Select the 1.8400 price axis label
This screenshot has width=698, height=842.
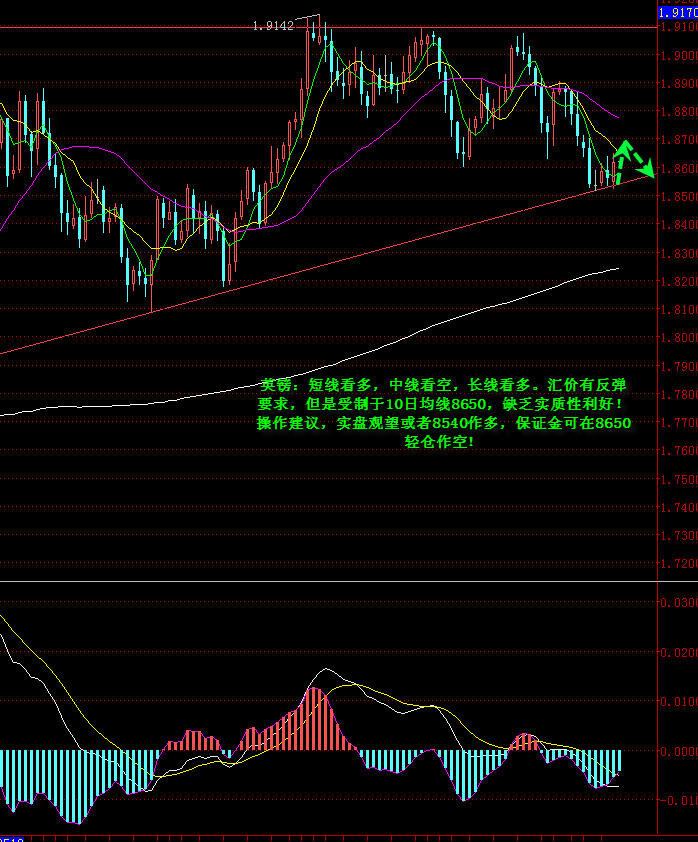(x=679, y=224)
